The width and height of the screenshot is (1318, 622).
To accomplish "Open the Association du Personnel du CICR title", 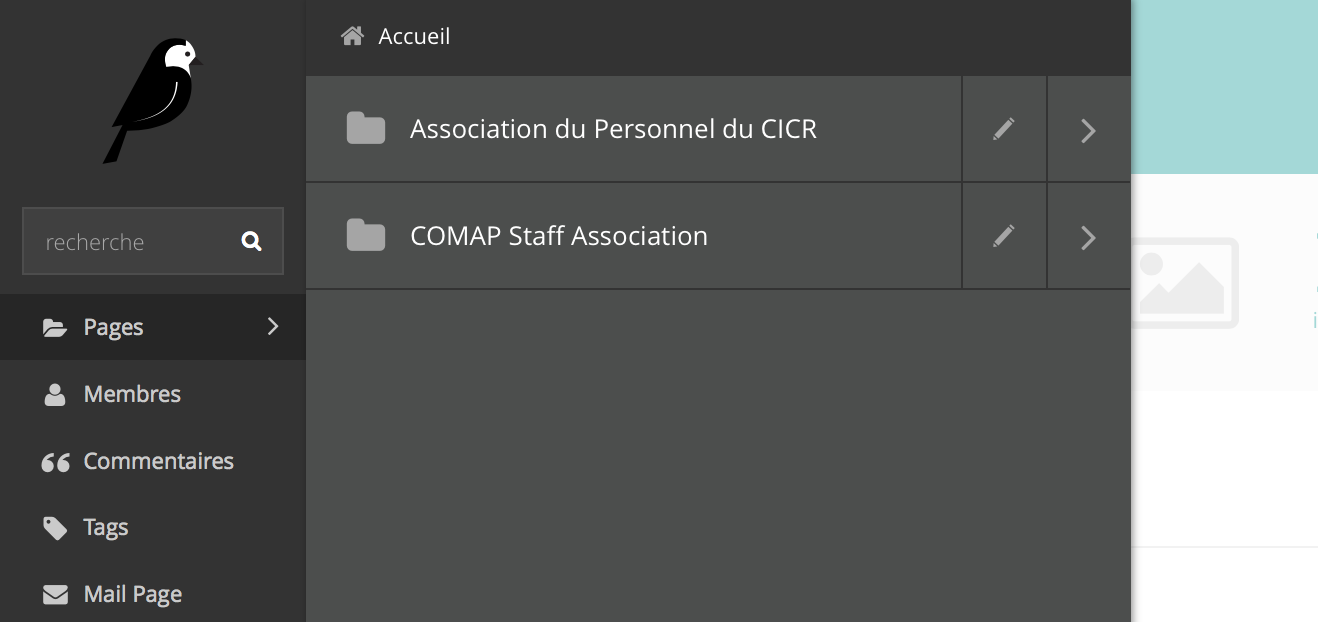I will pos(613,129).
